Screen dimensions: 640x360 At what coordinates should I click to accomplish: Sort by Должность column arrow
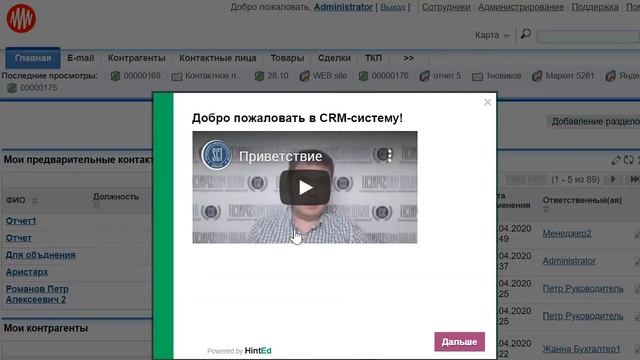click(96, 205)
